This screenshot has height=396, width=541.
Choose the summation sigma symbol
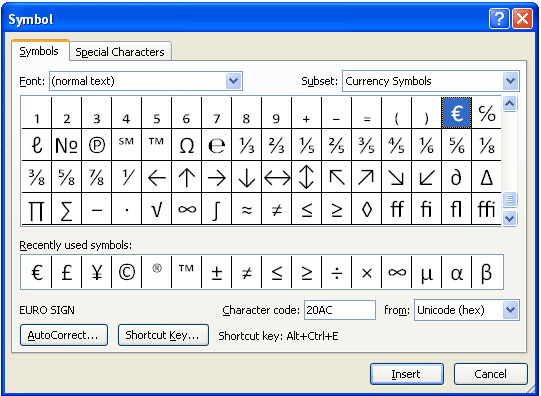(x=66, y=209)
